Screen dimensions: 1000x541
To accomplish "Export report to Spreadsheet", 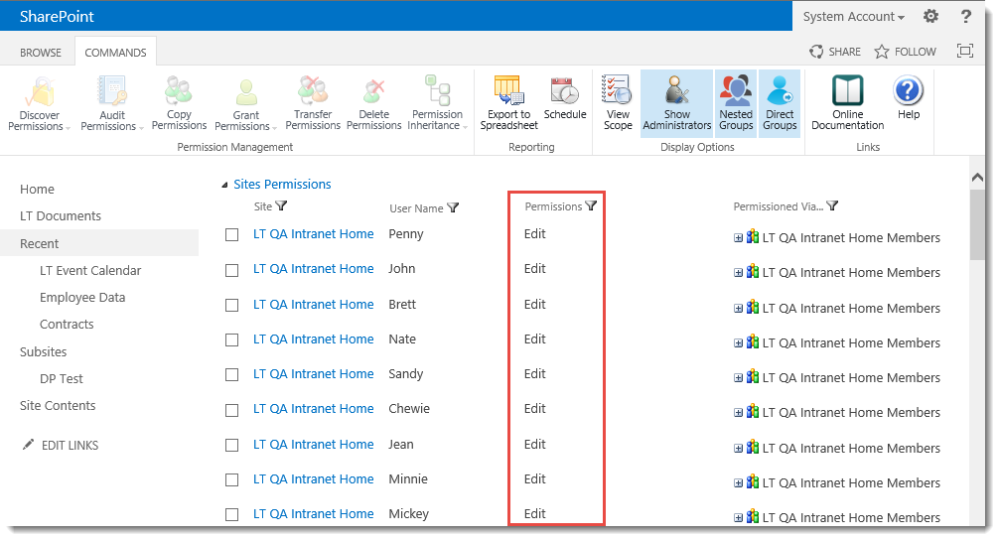I will (509, 103).
